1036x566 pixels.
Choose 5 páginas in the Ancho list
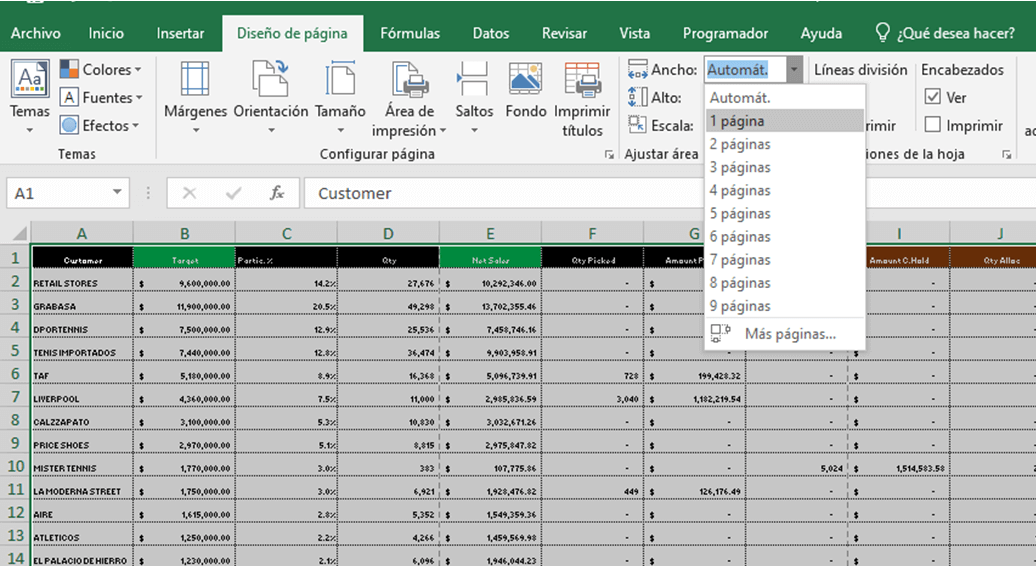784,213
